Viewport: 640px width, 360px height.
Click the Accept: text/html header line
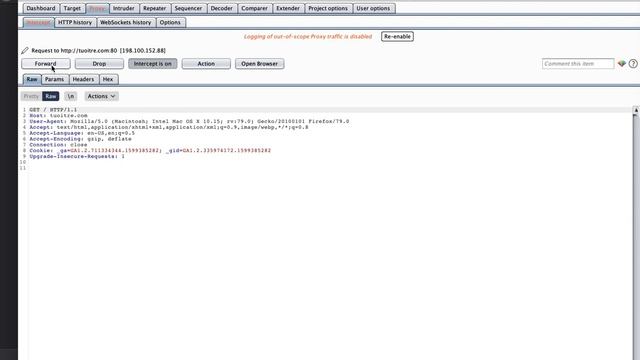pos(169,127)
